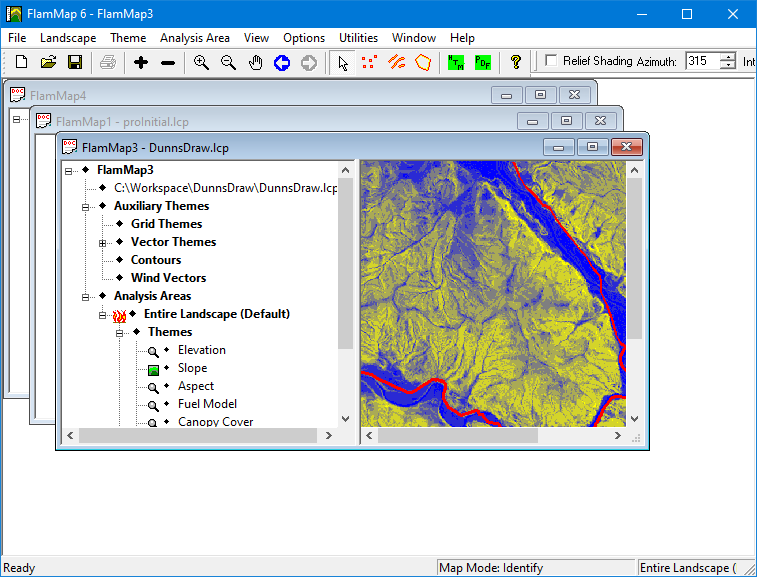This screenshot has width=757, height=577.
Task: Click the green square icon next to Slope
Action: 154,370
